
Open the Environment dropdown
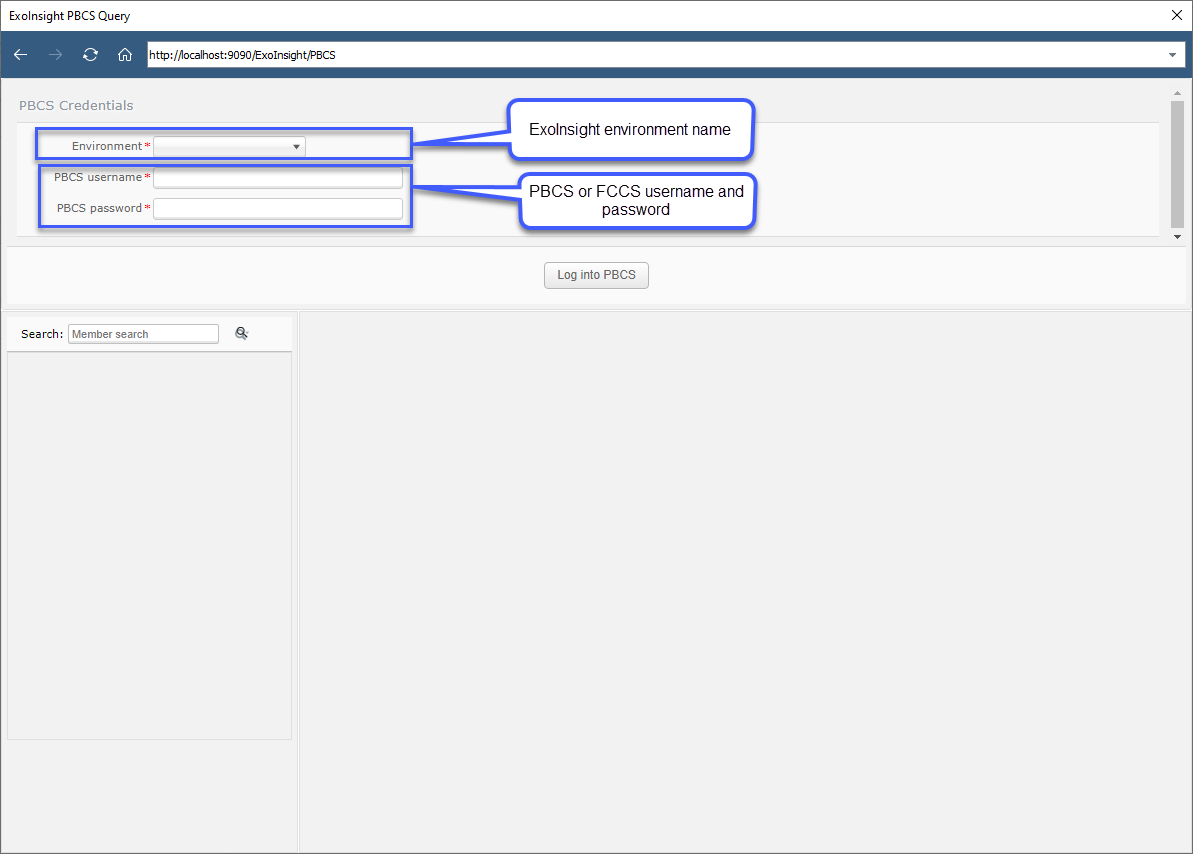coord(229,146)
